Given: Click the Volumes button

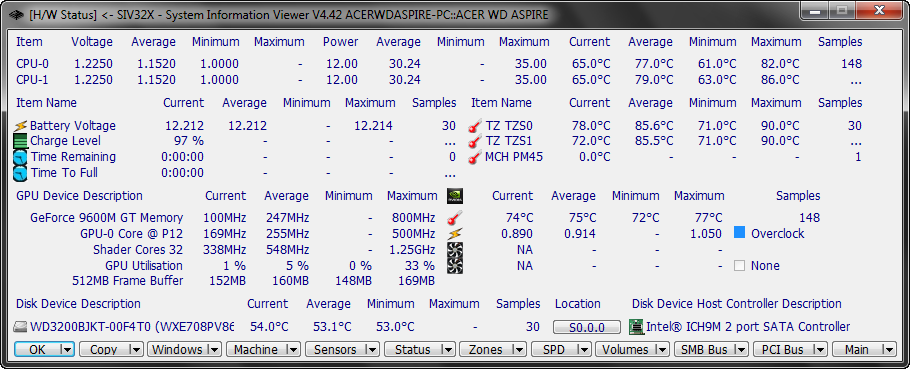Looking at the screenshot, I should click(633, 349).
